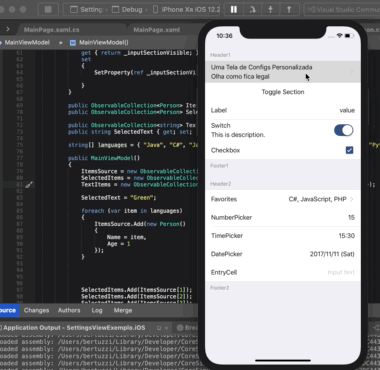Tap the Toggle Section button
This screenshot has width=380, height=370.
click(283, 92)
